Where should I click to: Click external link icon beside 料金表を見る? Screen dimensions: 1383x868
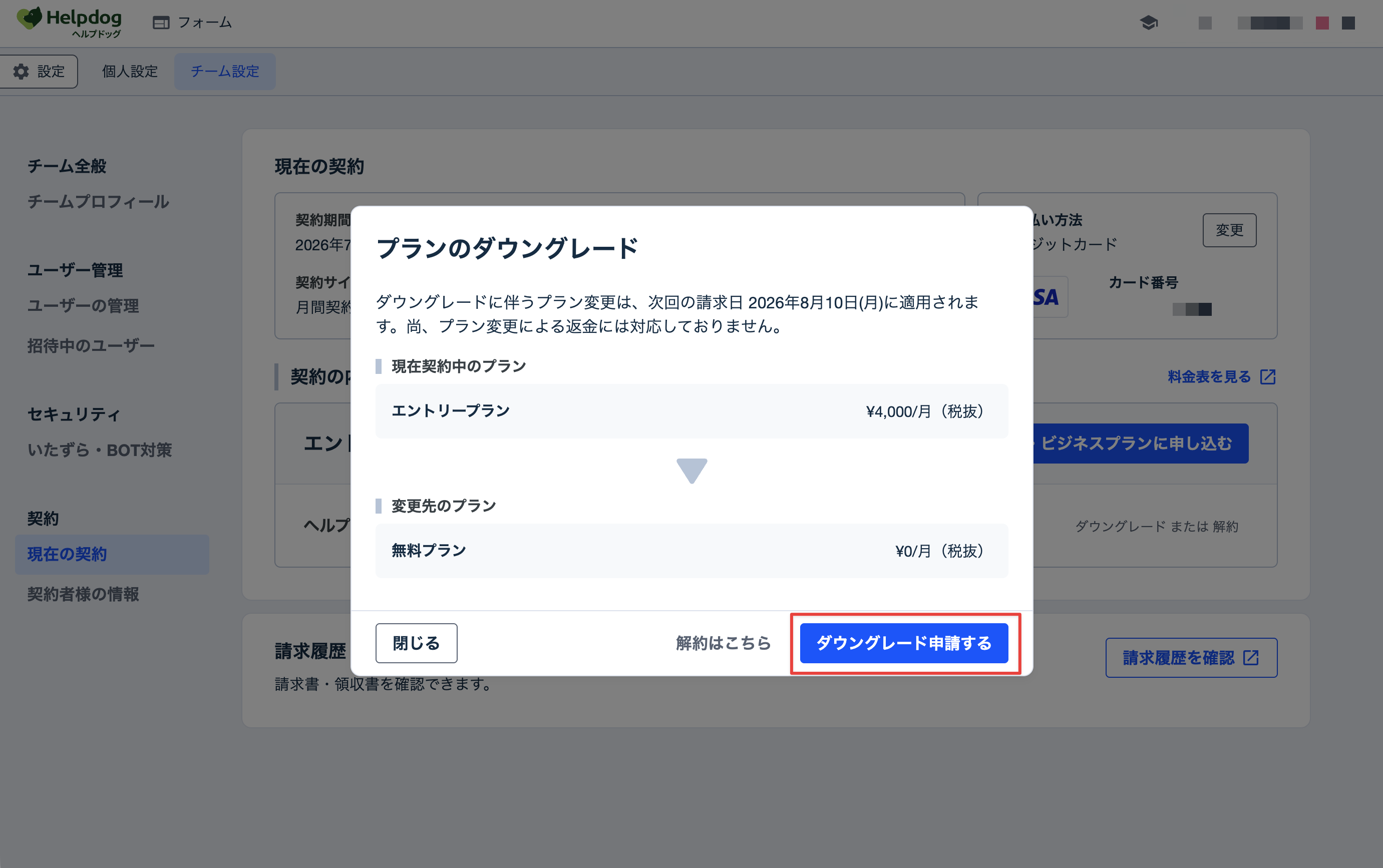point(1268,377)
